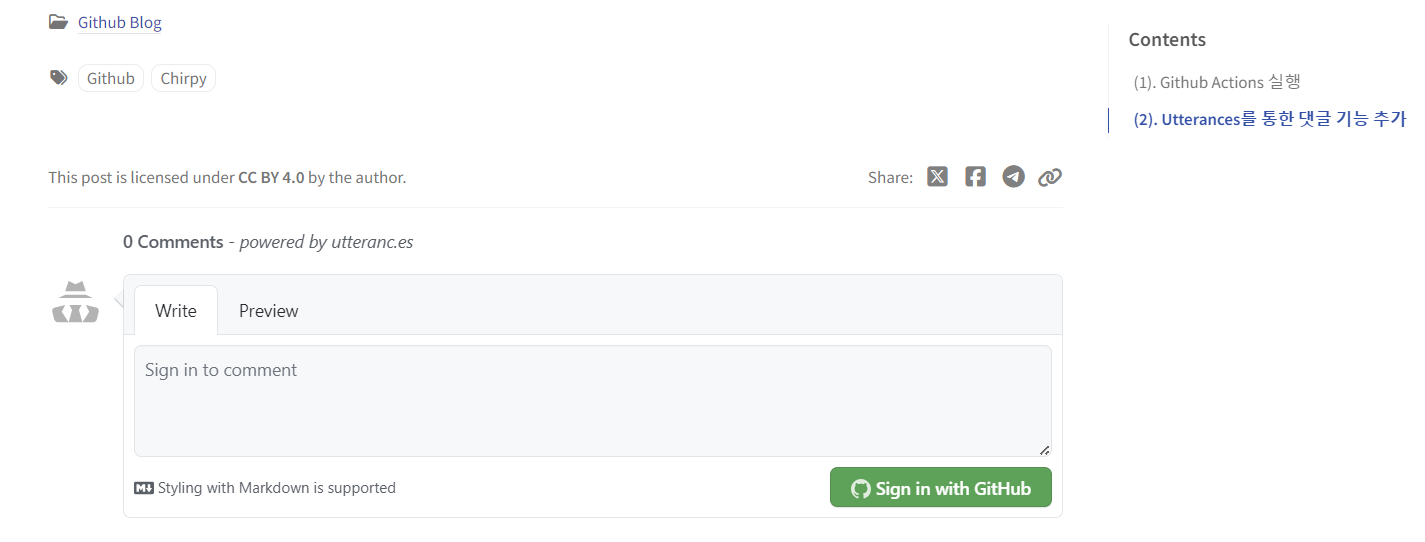Sign in with GitHub button
This screenshot has width=1425, height=542.
[x=941, y=488]
